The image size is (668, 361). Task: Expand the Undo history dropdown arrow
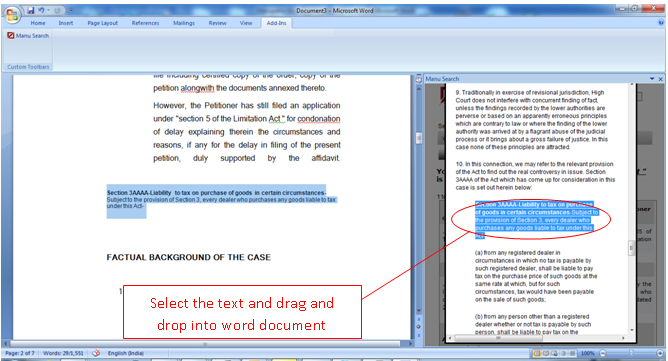click(x=48, y=10)
